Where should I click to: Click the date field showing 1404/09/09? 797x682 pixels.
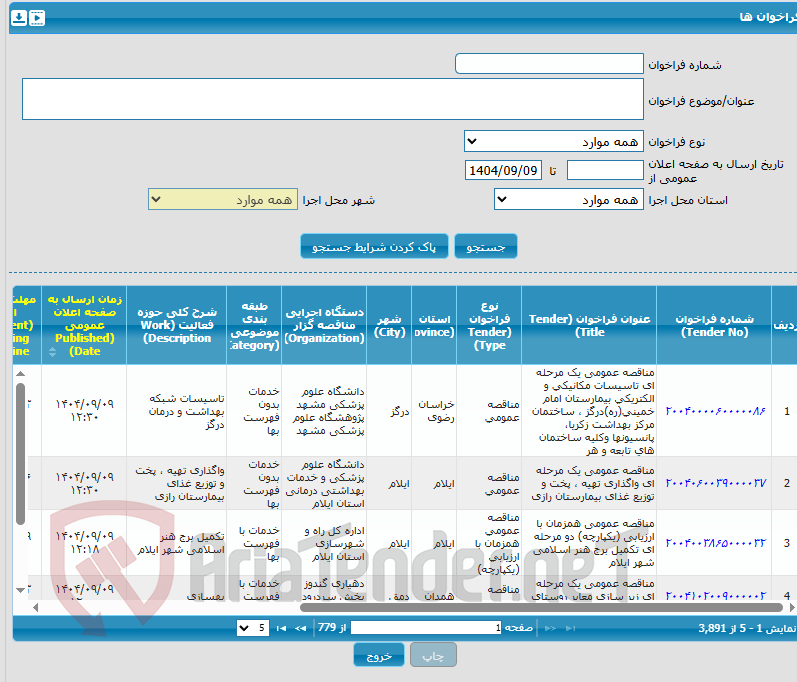click(503, 170)
